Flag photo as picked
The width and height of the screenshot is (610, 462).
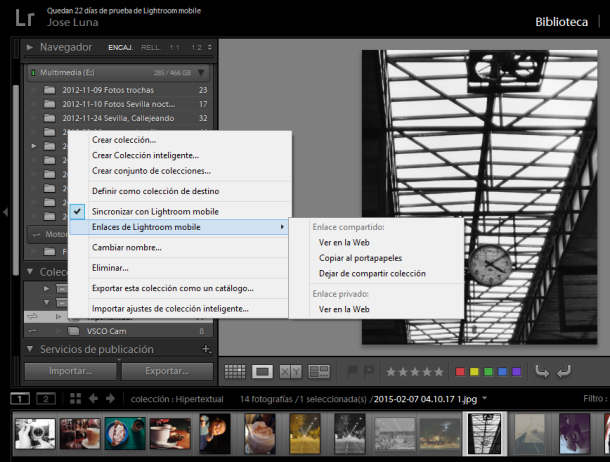(352, 371)
